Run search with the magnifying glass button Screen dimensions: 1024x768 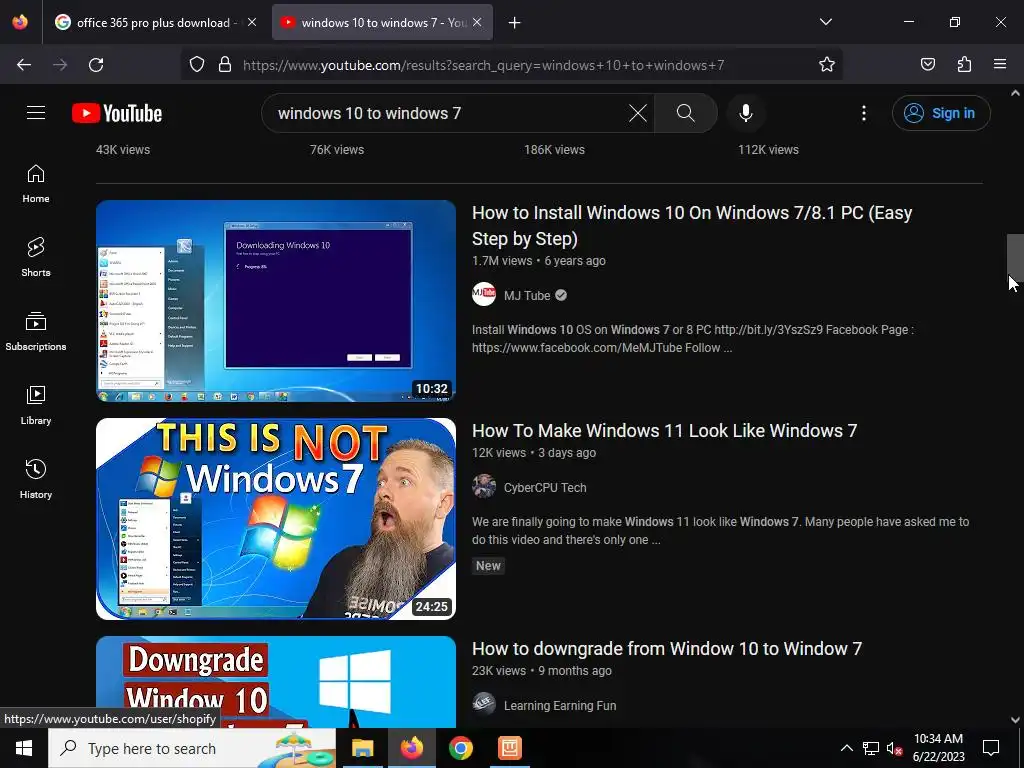pyautogui.click(x=686, y=113)
